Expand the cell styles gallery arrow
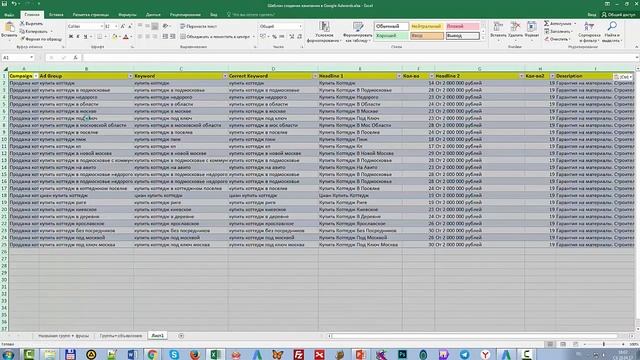 point(483,38)
